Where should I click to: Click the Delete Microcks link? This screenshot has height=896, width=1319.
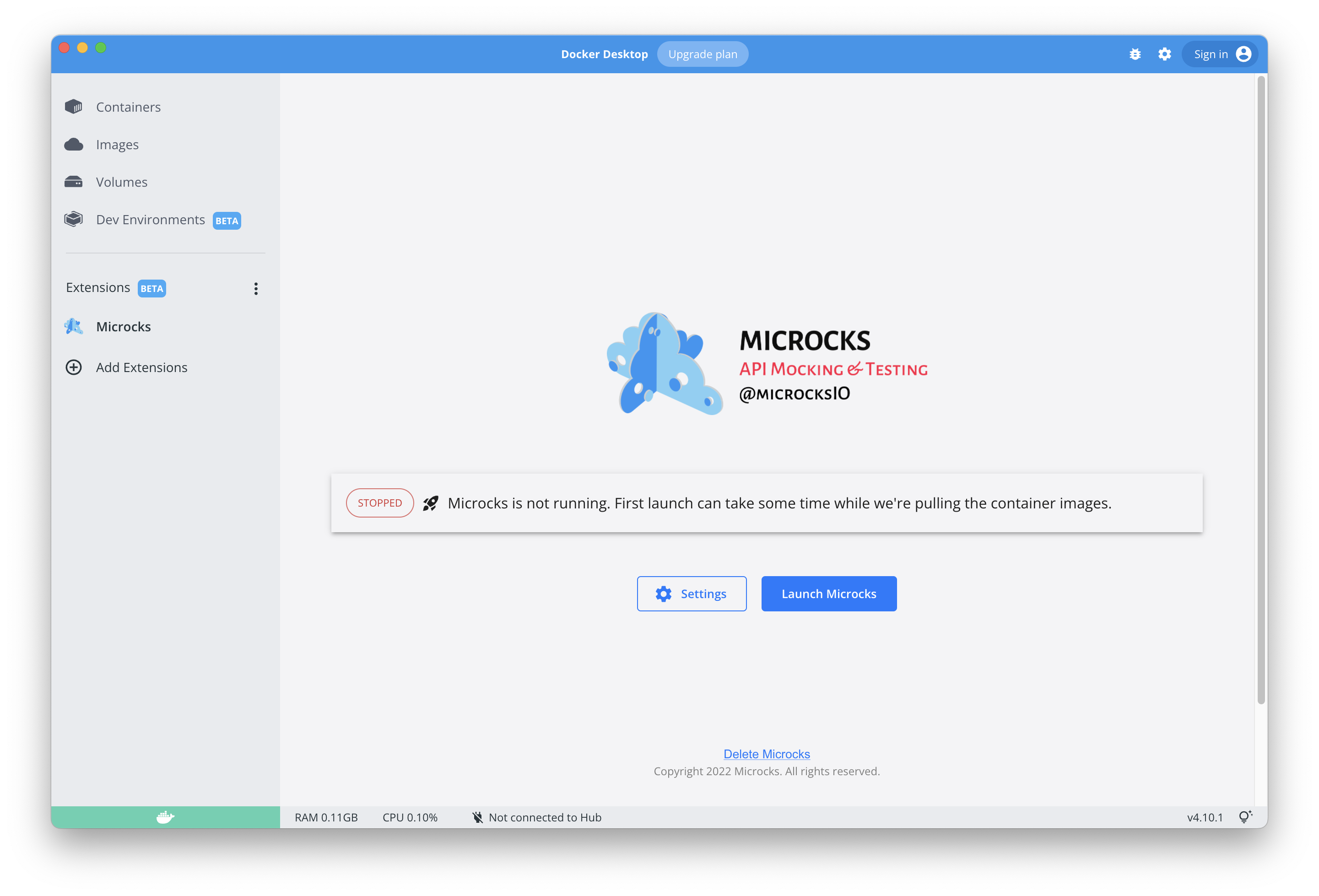766,754
